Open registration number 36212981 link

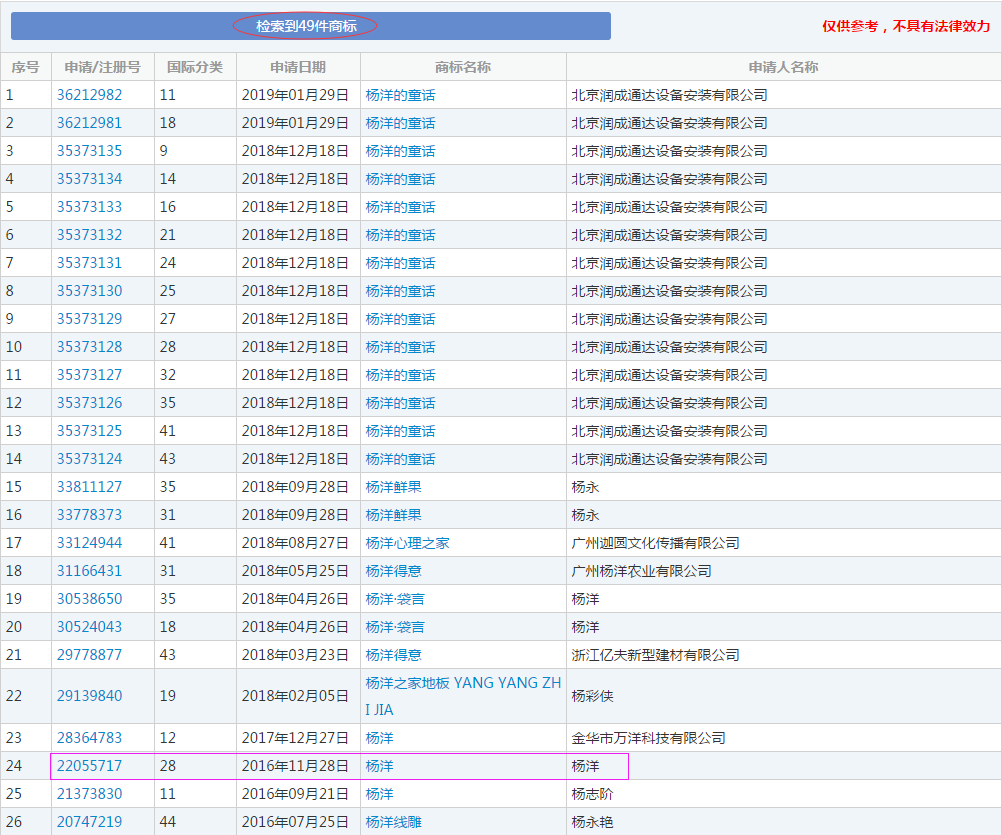tap(89, 123)
